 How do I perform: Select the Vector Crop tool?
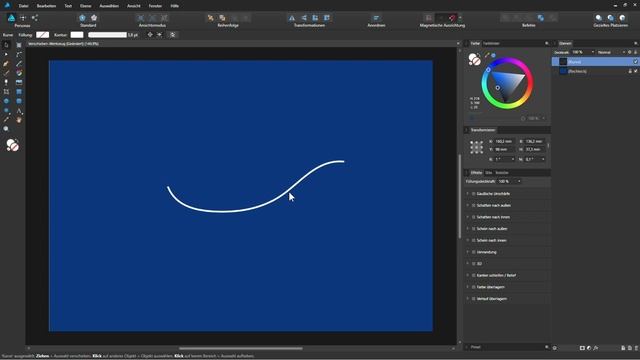6,92
